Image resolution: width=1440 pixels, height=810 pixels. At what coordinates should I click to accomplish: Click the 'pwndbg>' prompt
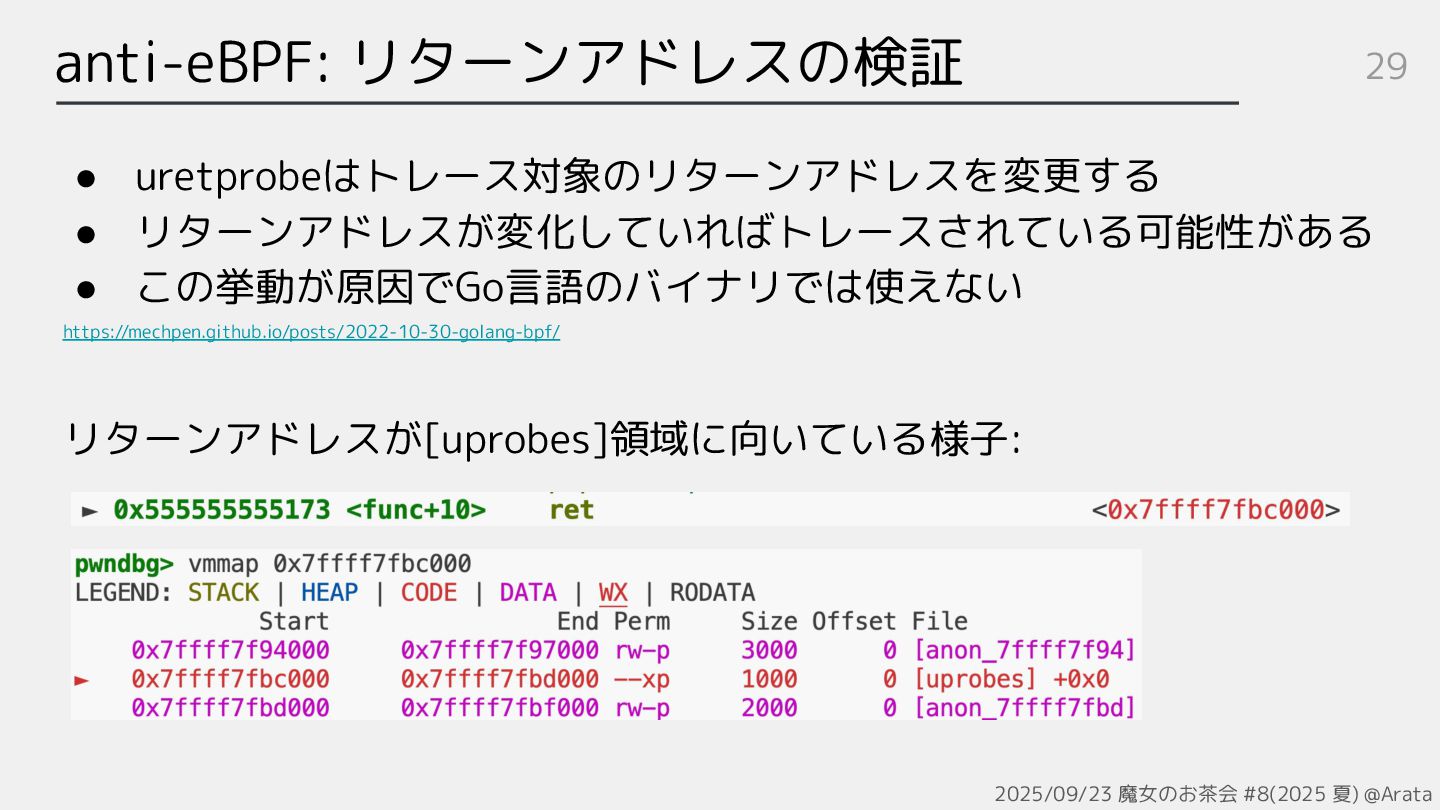[125, 564]
